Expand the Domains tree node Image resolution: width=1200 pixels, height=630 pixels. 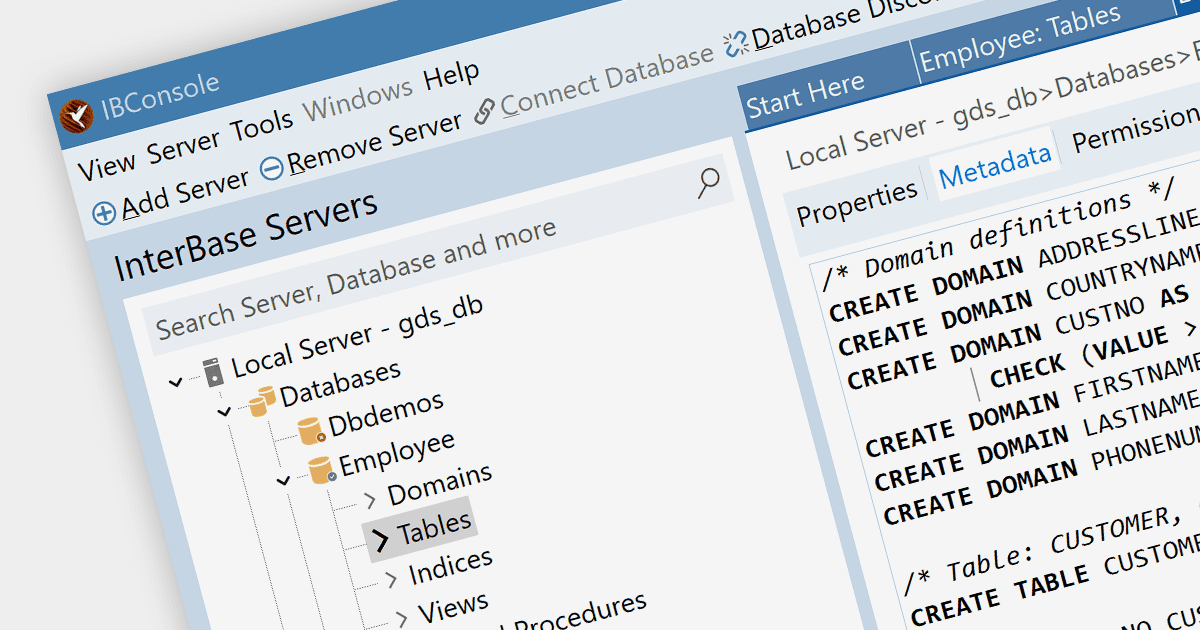(x=370, y=499)
